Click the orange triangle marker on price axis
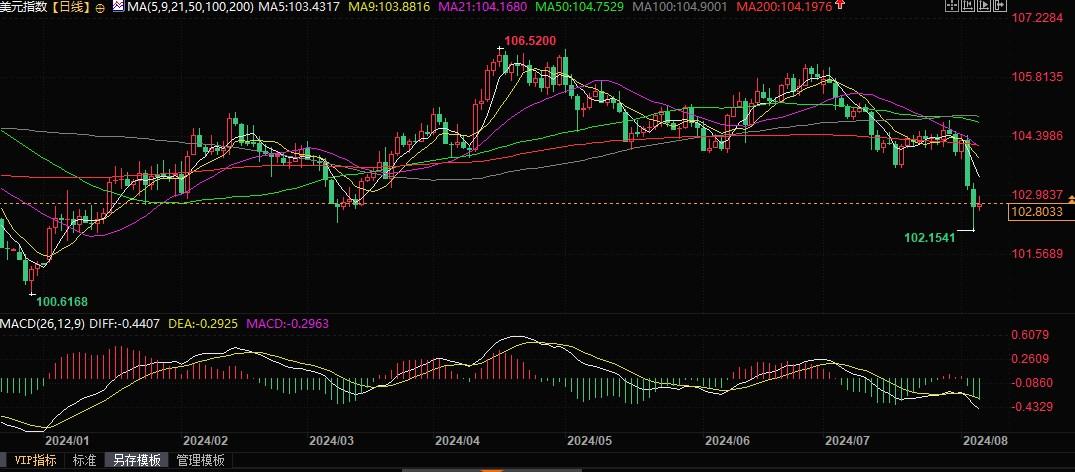 tap(1071, 199)
